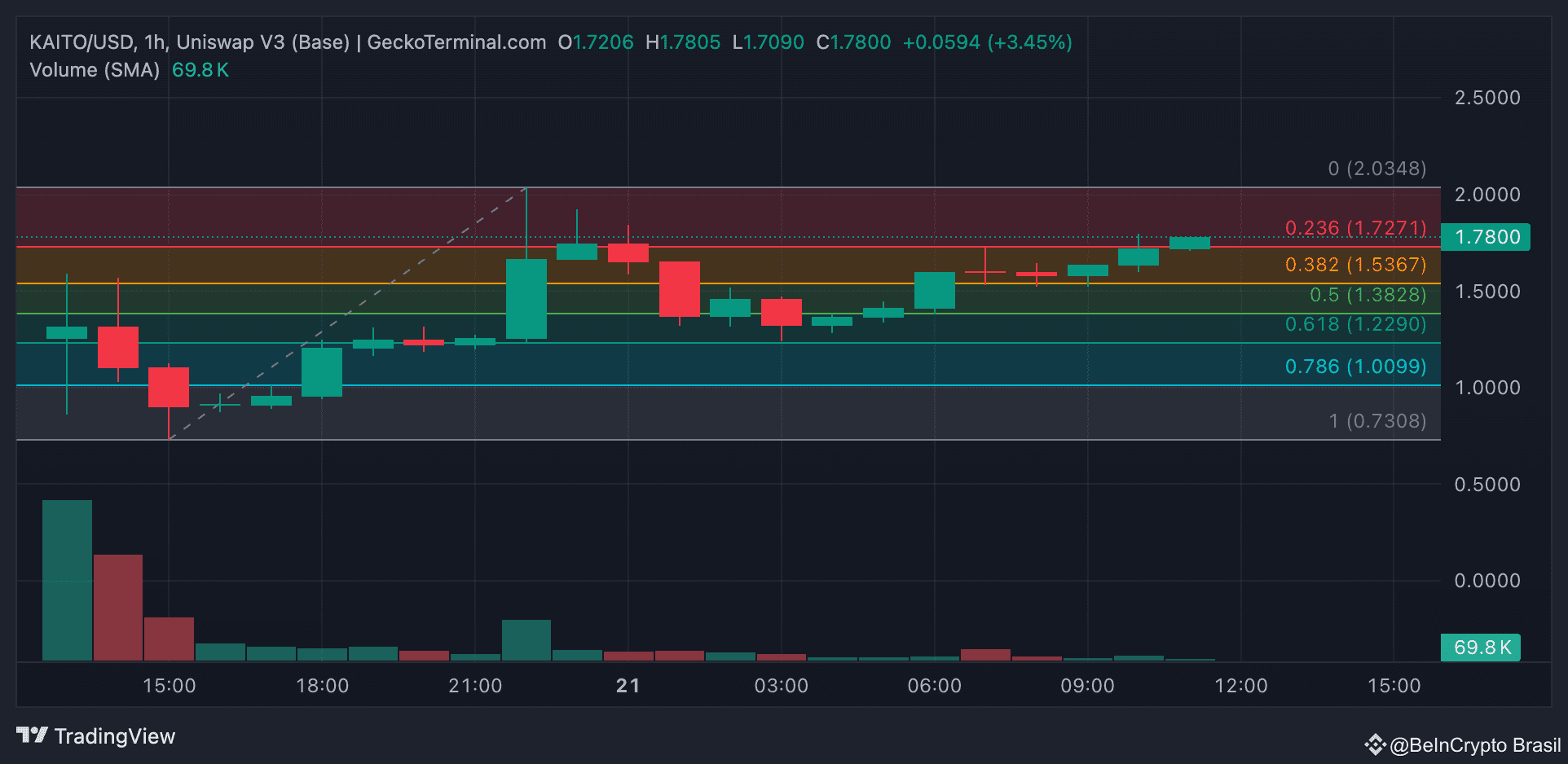Image resolution: width=1568 pixels, height=764 pixels.
Task: Click the TradingView logo
Action: click(x=33, y=735)
